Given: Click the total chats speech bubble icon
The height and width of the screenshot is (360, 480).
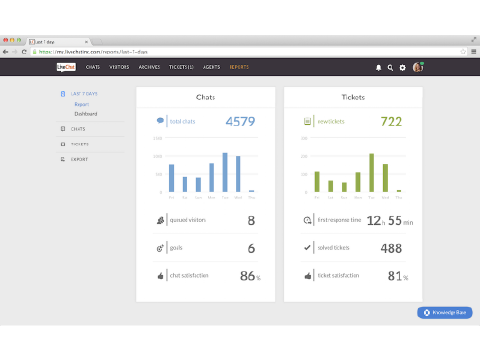Looking at the screenshot, I should coord(160,121).
